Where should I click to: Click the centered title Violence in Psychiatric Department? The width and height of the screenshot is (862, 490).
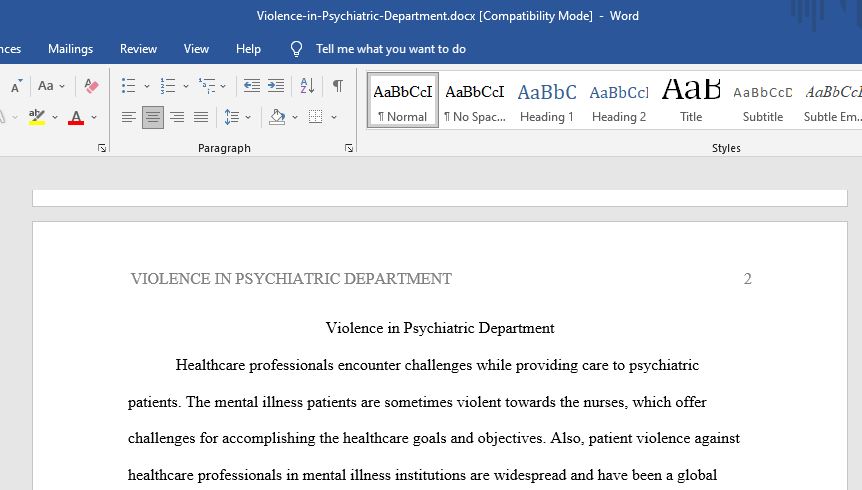[x=440, y=328]
